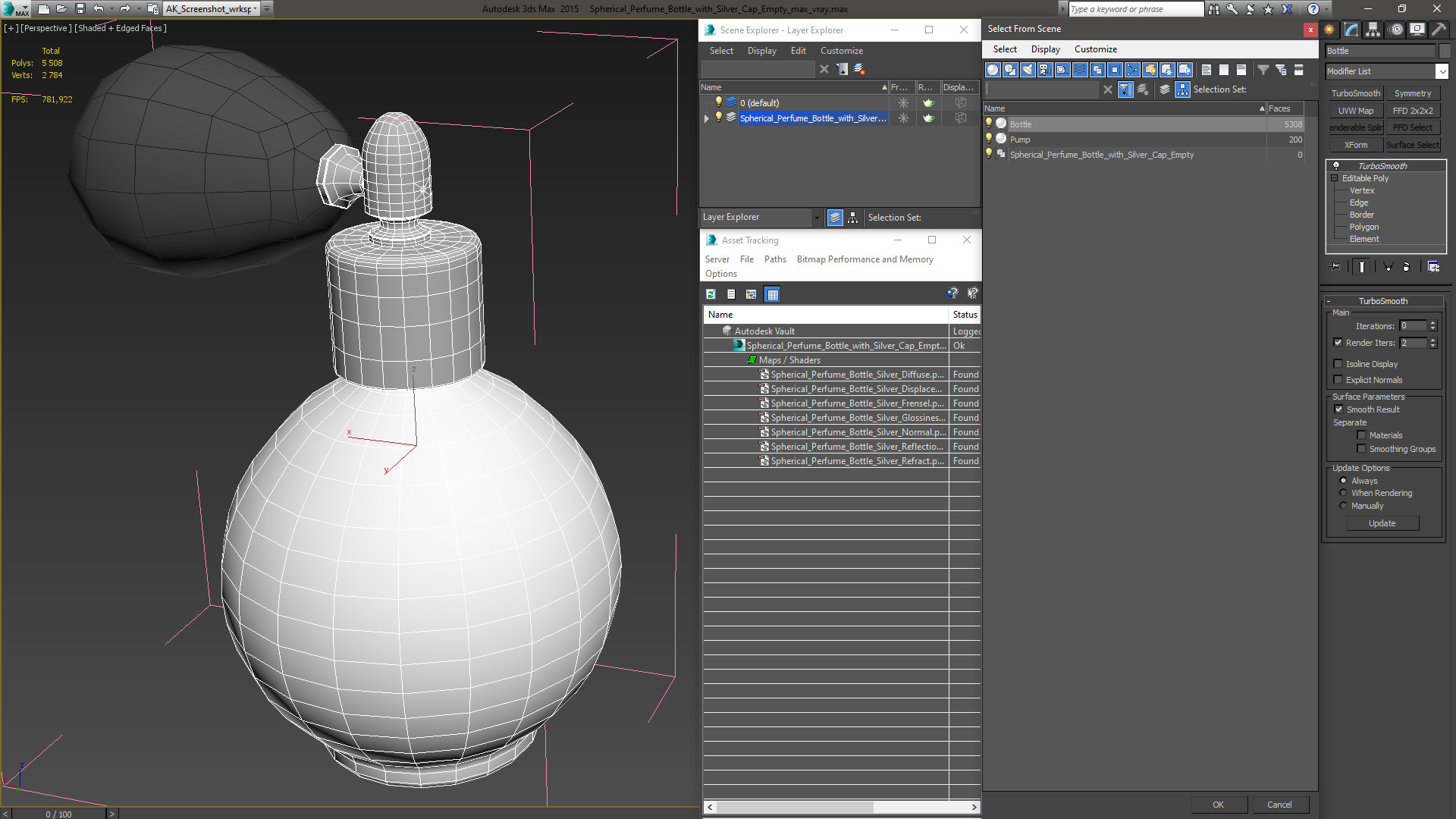Click Select None icon in Select From Scene

pyautogui.click(x=1224, y=70)
